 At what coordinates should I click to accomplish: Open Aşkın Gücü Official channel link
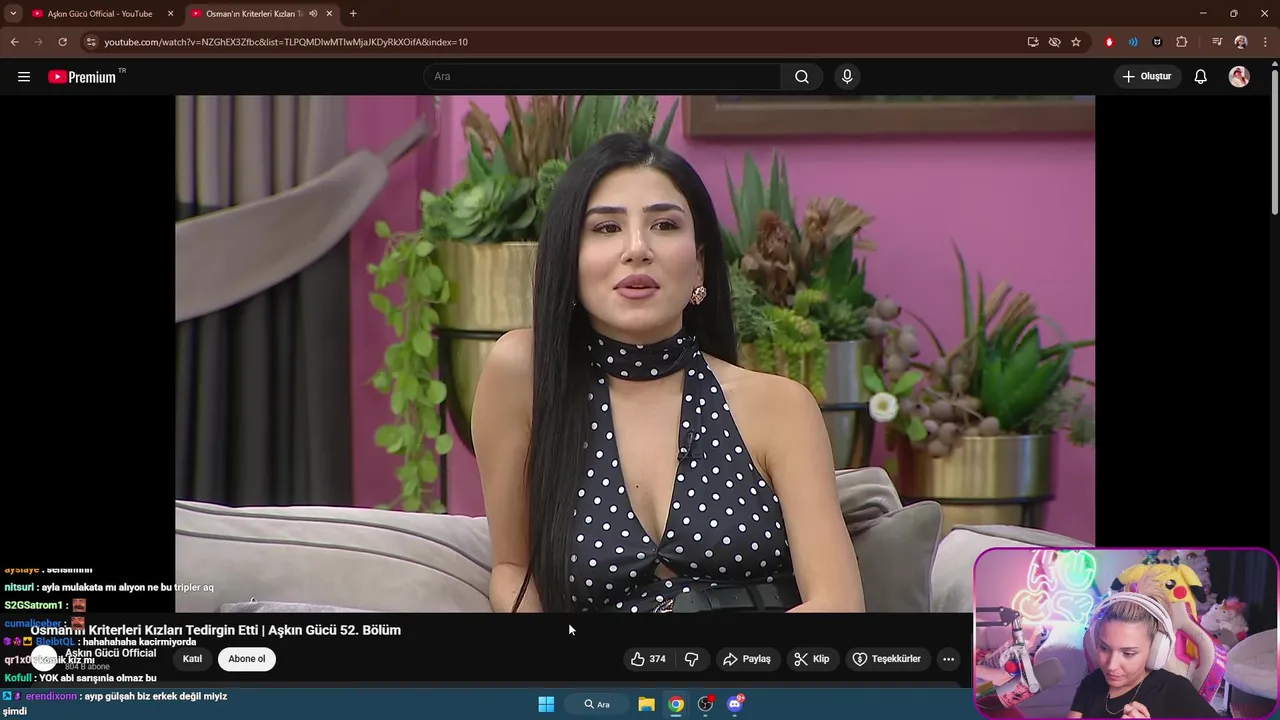[x=111, y=653]
